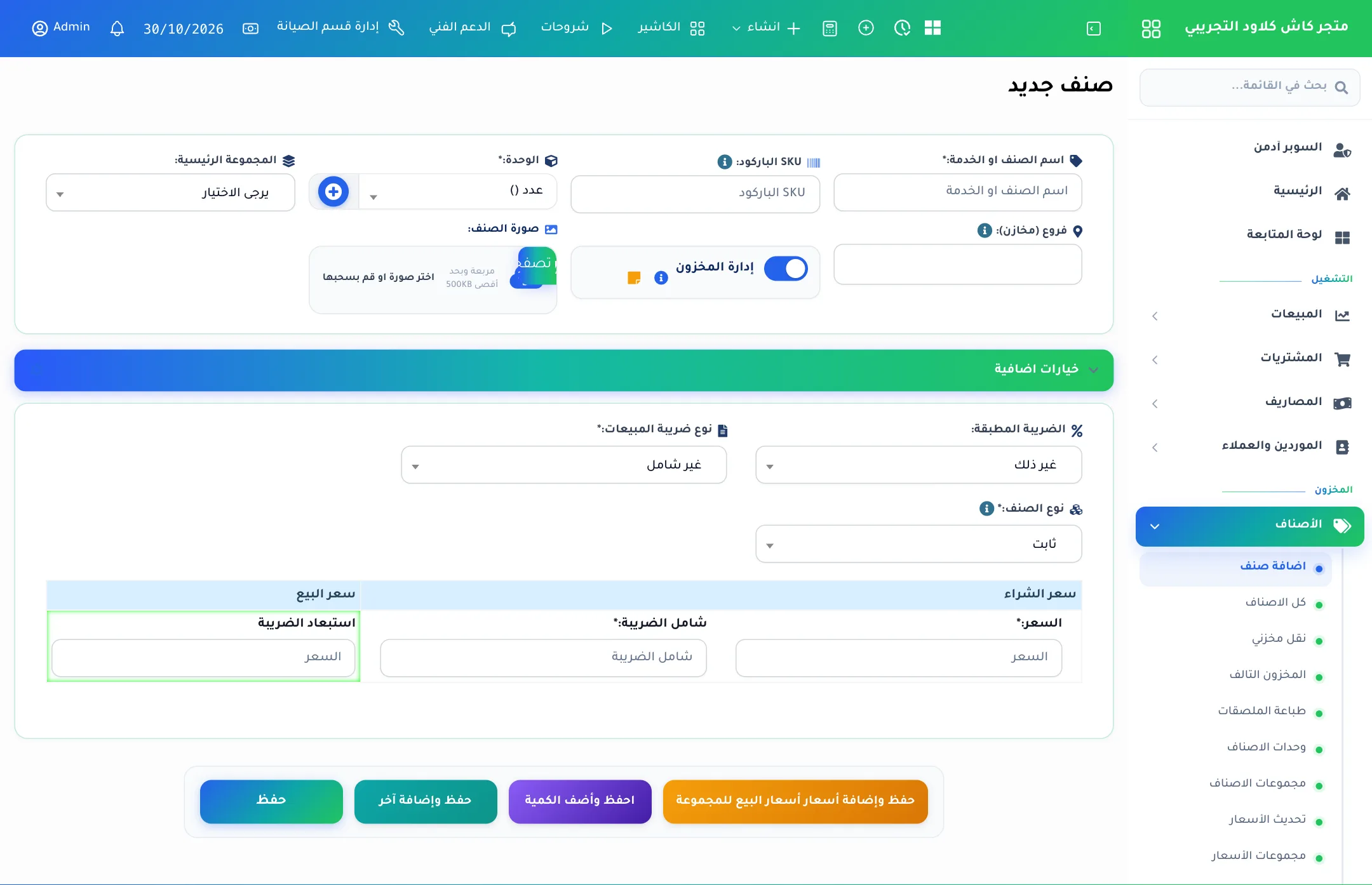
Task: Click the notification bell icon
Action: click(117, 29)
